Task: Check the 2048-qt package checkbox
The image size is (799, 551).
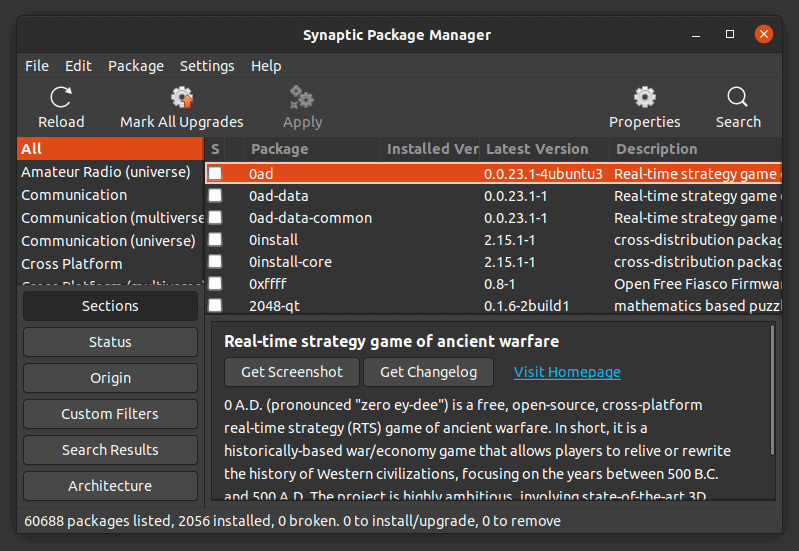Action: [x=215, y=306]
